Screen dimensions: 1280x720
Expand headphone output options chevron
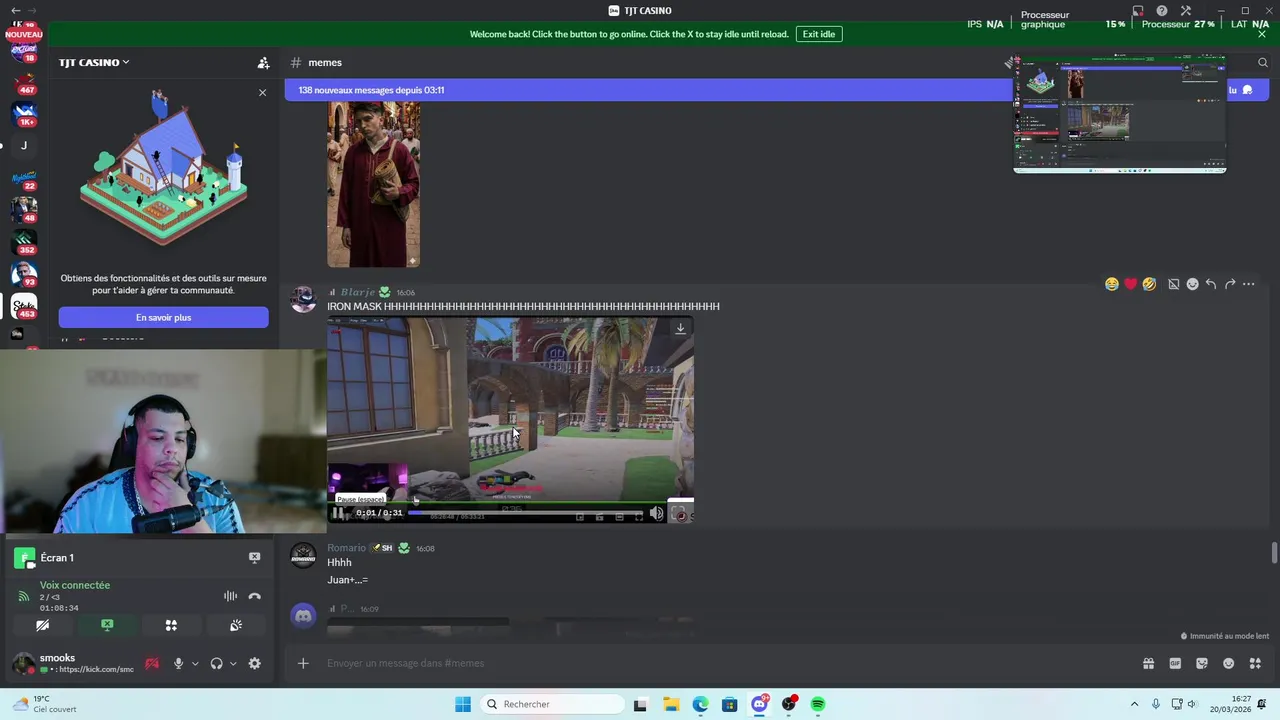[233, 663]
